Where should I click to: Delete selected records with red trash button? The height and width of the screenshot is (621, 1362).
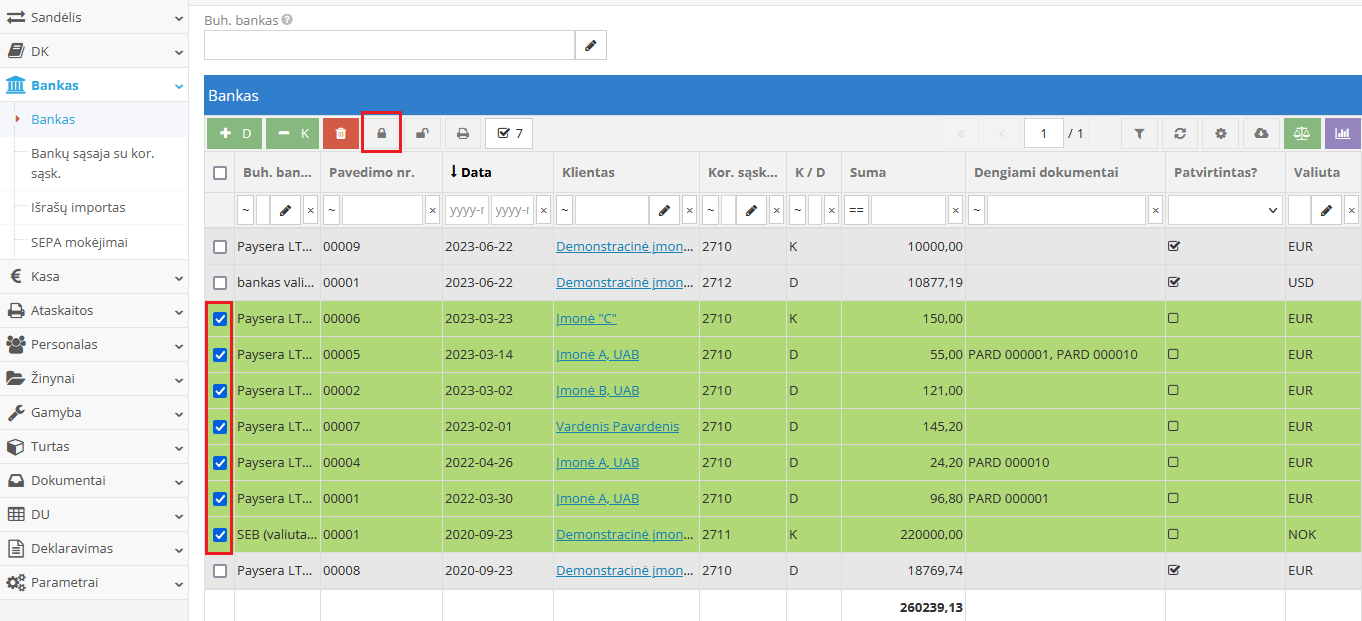pos(340,133)
